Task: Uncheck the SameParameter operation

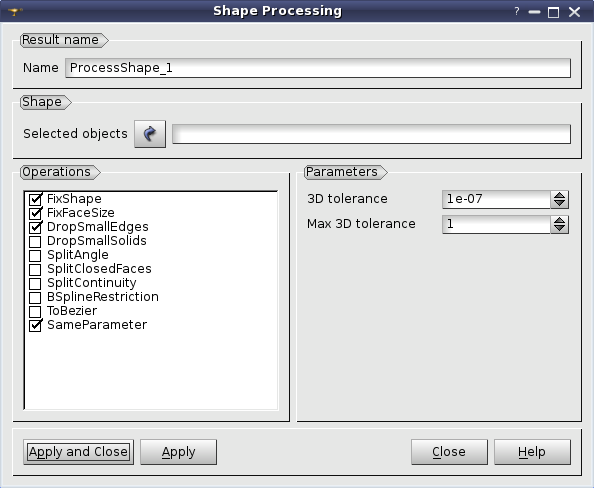Action: 35,325
